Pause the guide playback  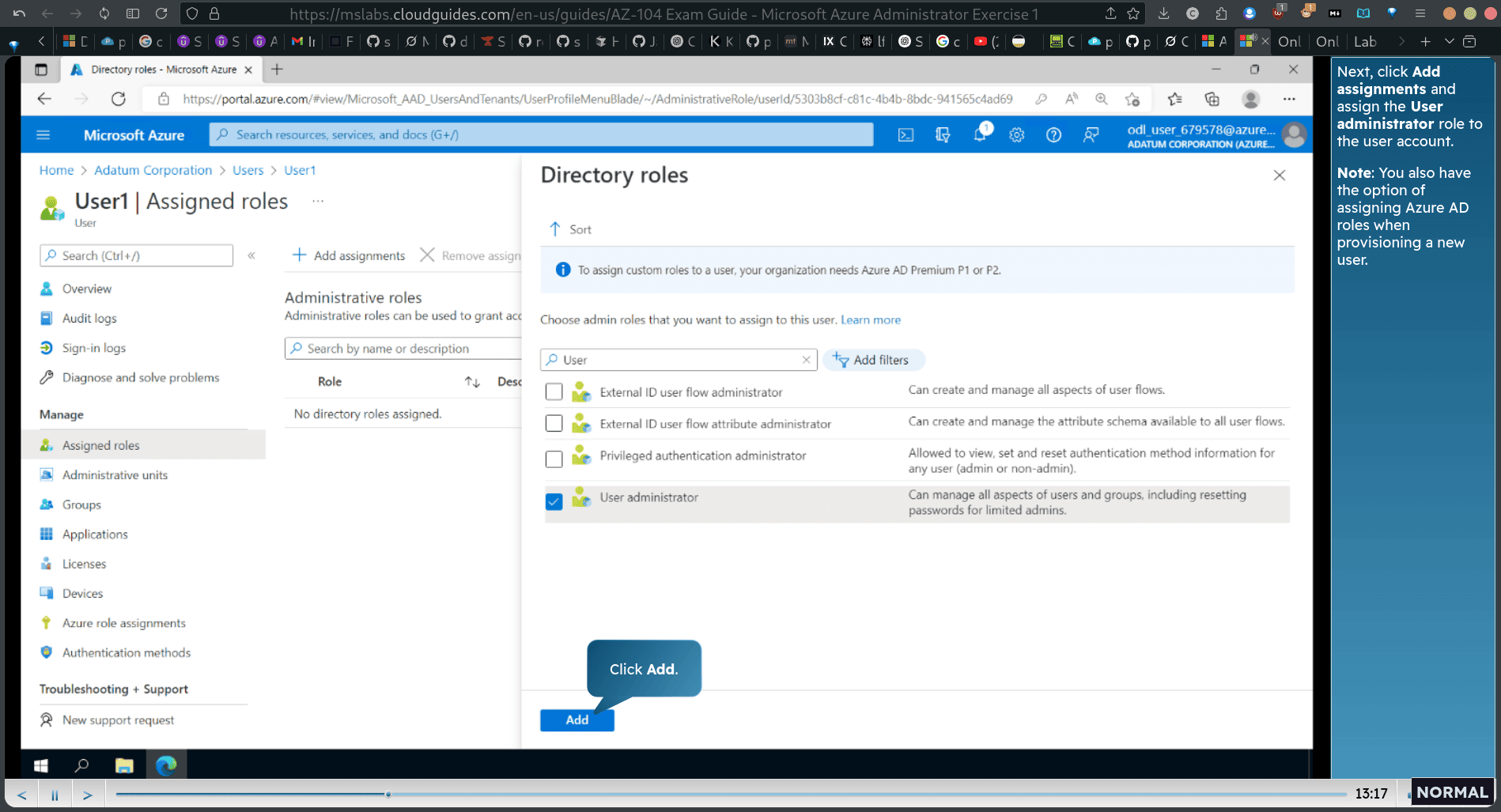(55, 795)
